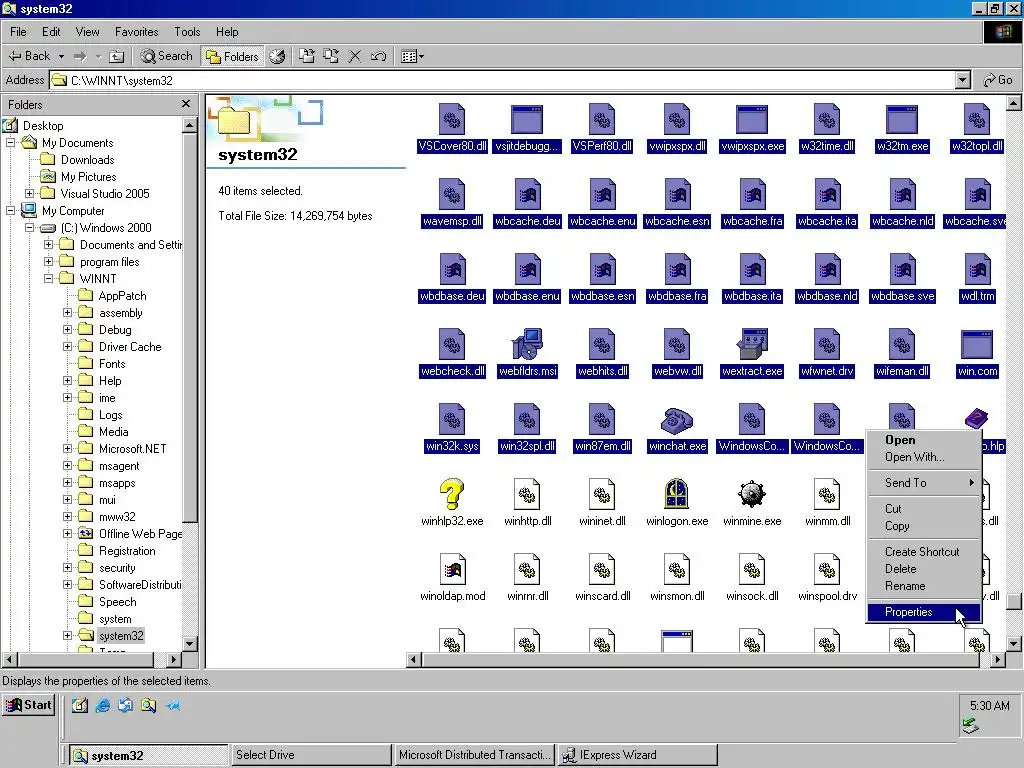Image resolution: width=1024 pixels, height=768 pixels.
Task: Switch to Microsoft Distributed Transacti... taskbar button
Action: (x=474, y=755)
